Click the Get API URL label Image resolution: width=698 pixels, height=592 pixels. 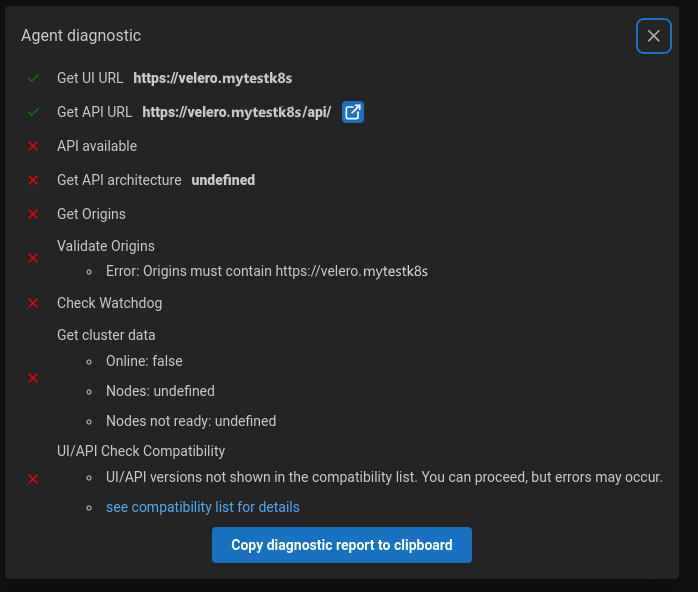(x=94, y=112)
